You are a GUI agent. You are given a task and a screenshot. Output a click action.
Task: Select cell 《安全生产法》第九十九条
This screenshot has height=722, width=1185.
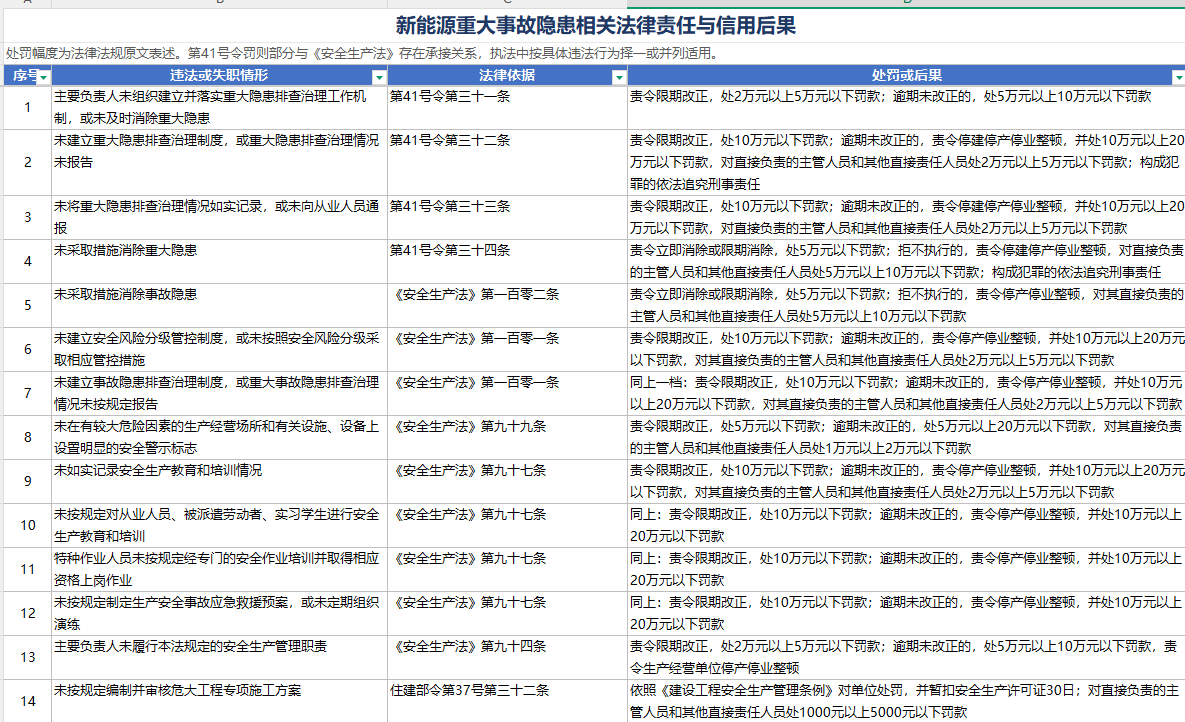click(507, 437)
